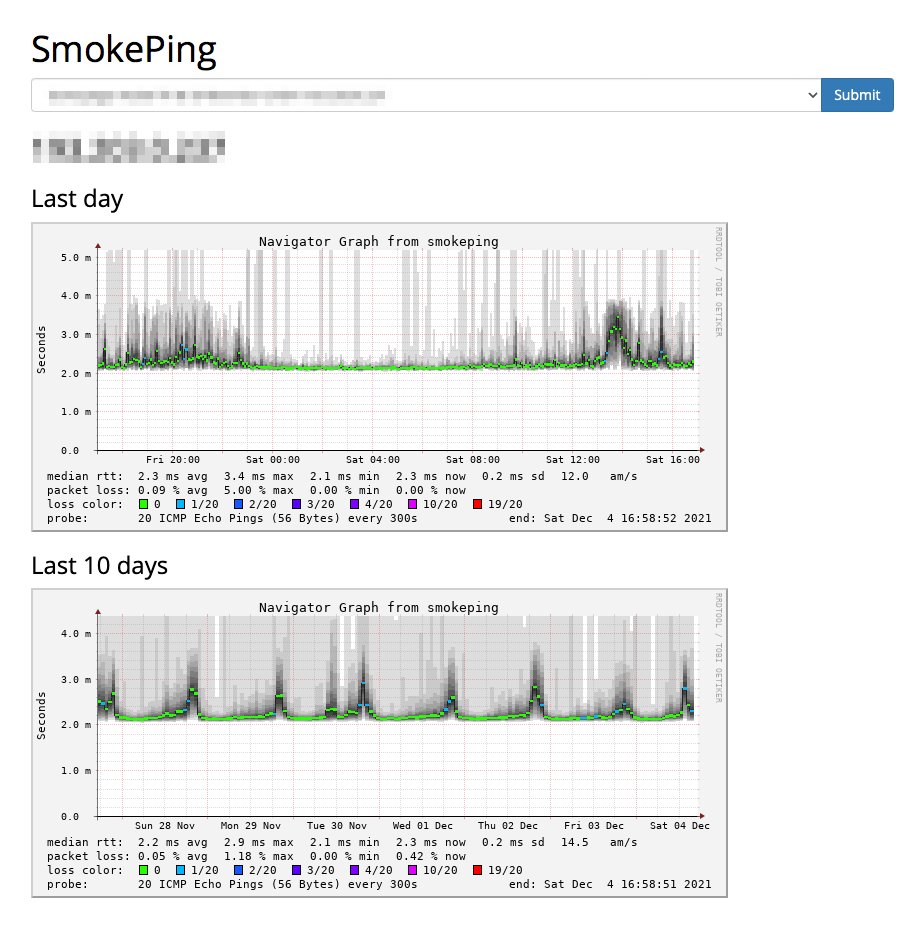
Task: Click the "3.4 ms max" median rtt value
Action: (259, 476)
